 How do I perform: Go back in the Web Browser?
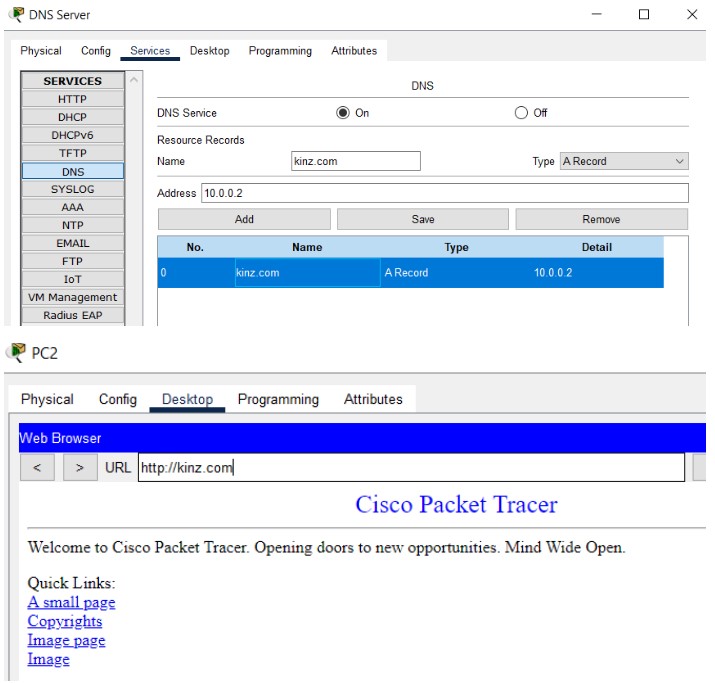tap(37, 467)
